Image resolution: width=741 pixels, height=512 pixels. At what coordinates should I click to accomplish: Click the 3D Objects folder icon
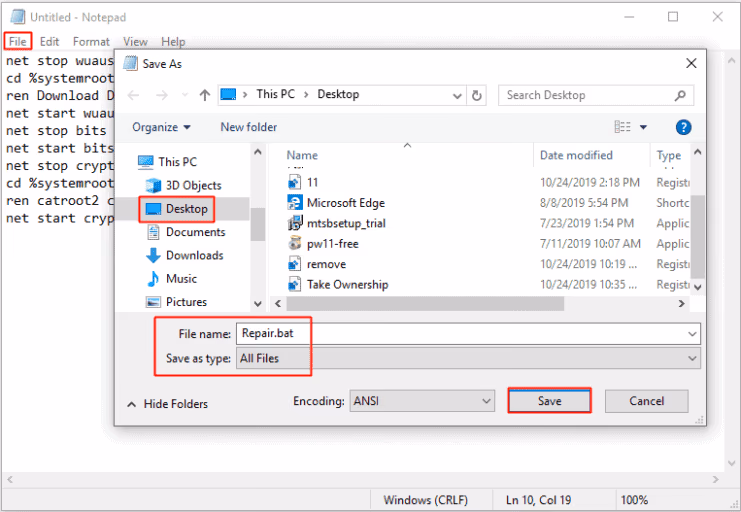[x=153, y=185]
